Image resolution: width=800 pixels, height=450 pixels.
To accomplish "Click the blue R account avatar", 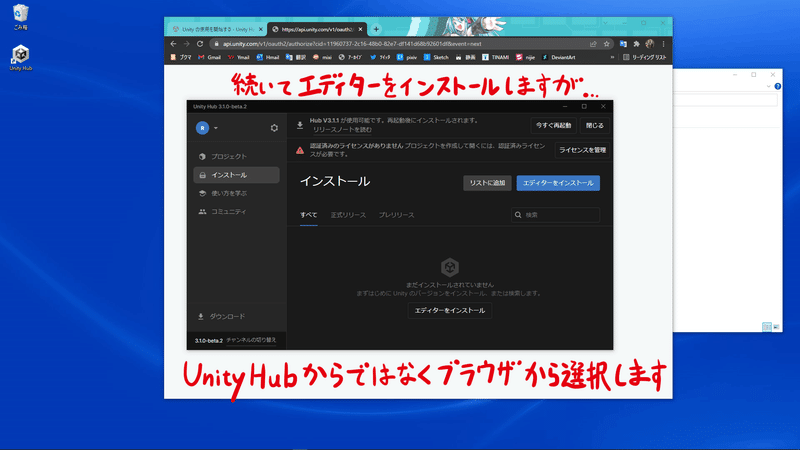I will pos(203,128).
